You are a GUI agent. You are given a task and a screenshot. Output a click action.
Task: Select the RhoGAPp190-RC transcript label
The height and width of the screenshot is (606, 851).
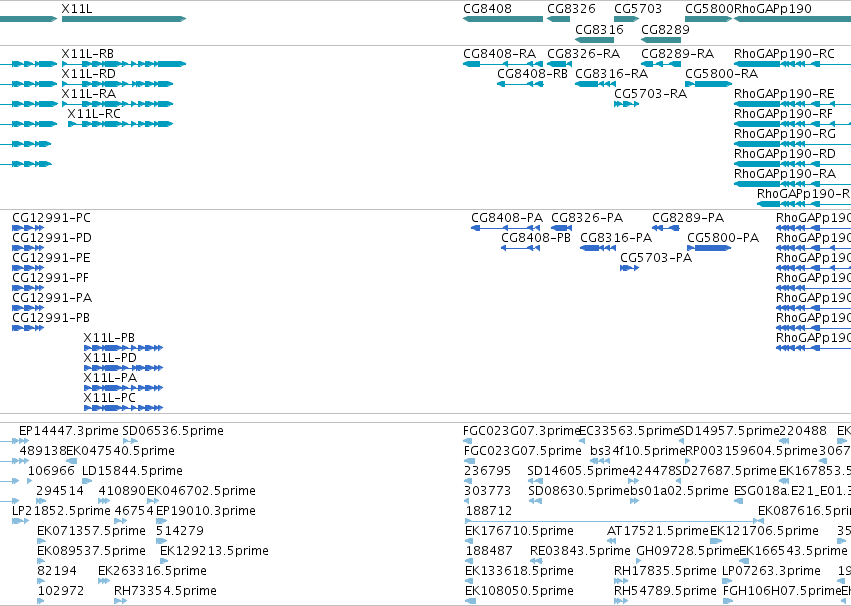click(x=784, y=54)
